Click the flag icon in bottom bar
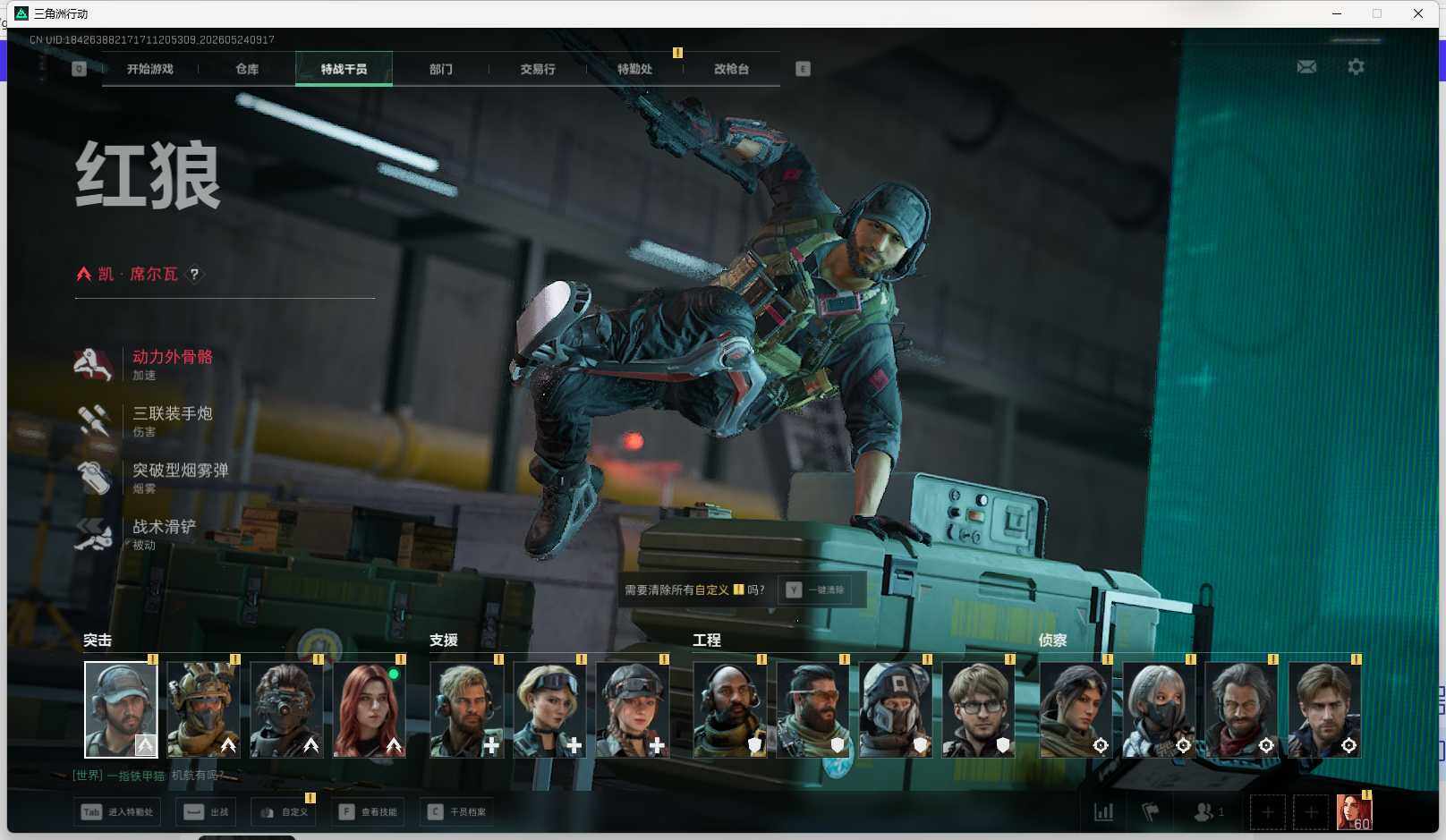Image resolution: width=1446 pixels, height=840 pixels. [1151, 812]
